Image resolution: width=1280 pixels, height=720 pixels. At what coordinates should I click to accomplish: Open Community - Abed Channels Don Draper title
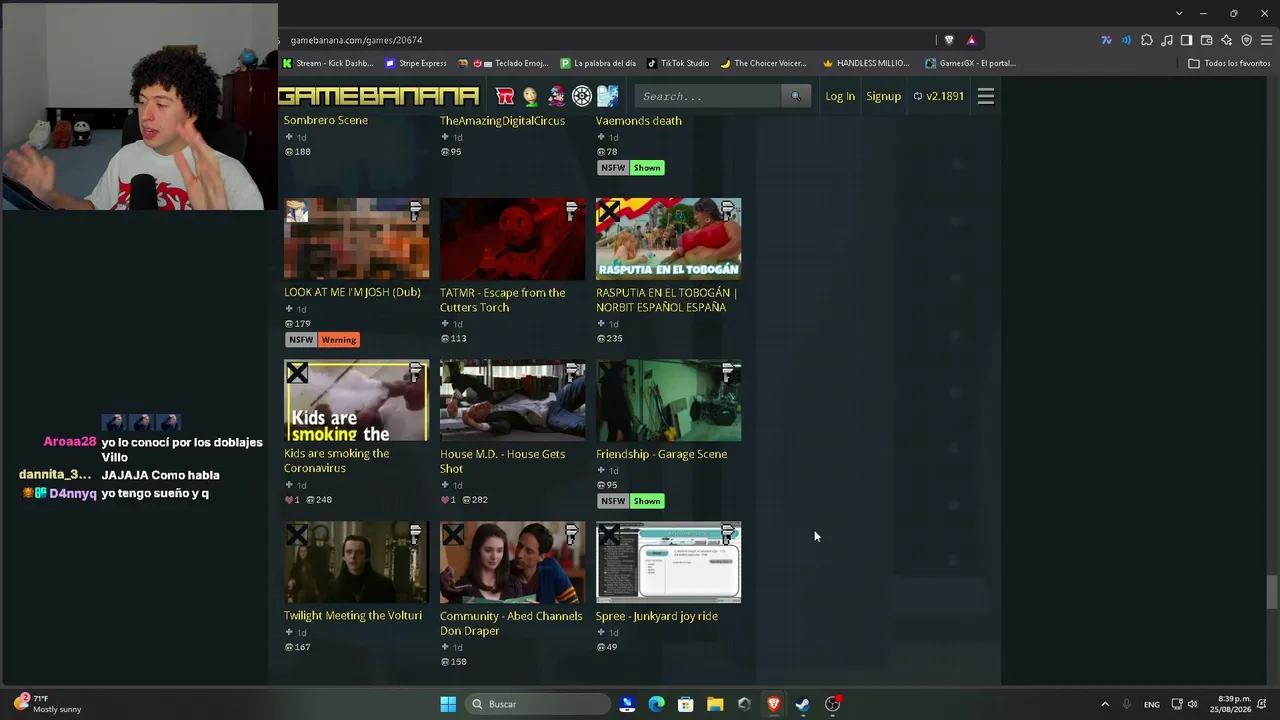511,623
